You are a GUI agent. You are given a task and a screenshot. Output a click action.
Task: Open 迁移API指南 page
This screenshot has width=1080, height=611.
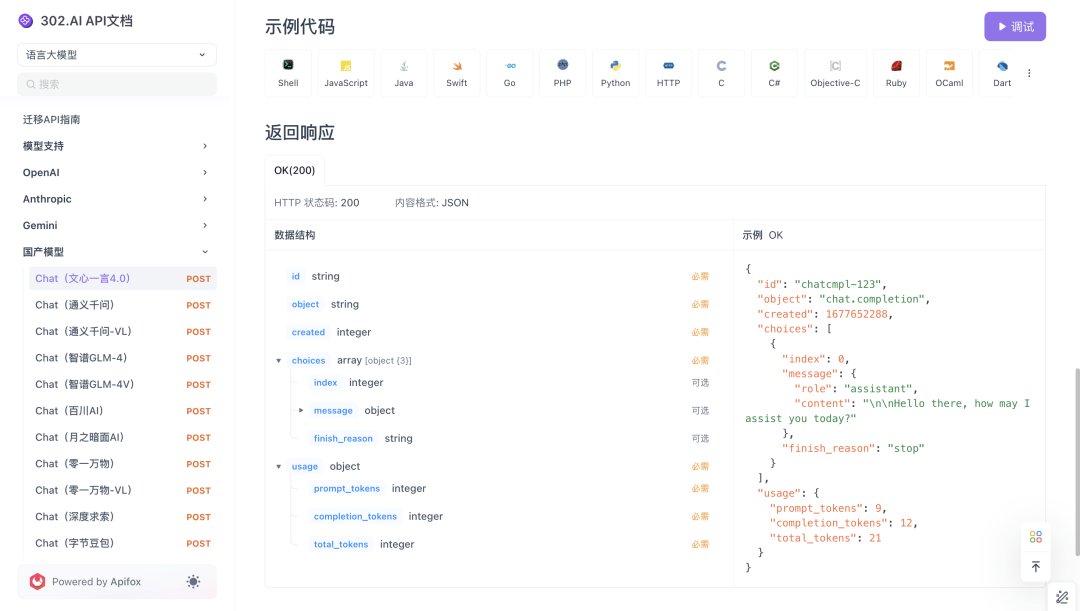click(x=51, y=119)
